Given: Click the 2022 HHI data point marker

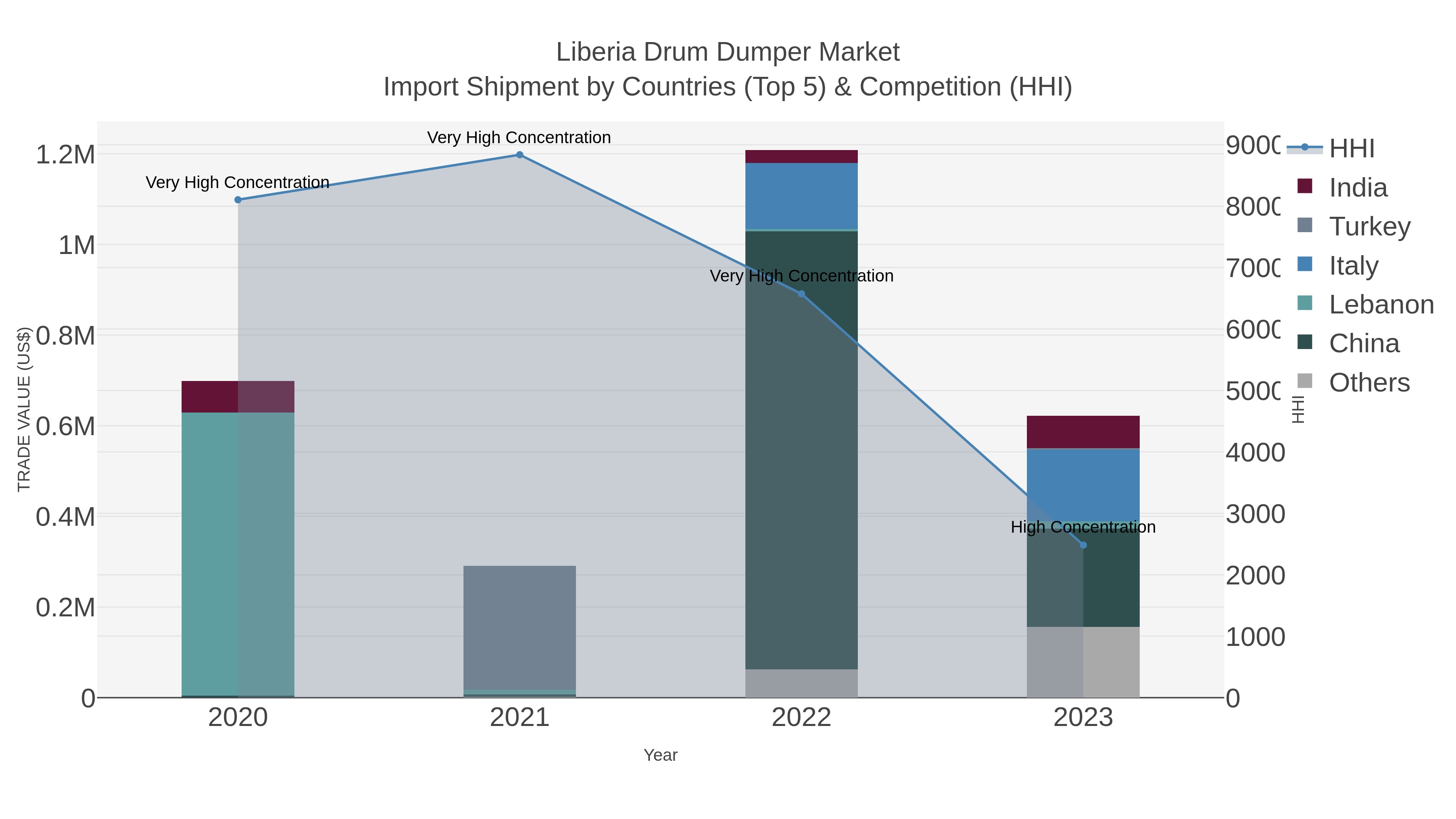Looking at the screenshot, I should [x=802, y=294].
